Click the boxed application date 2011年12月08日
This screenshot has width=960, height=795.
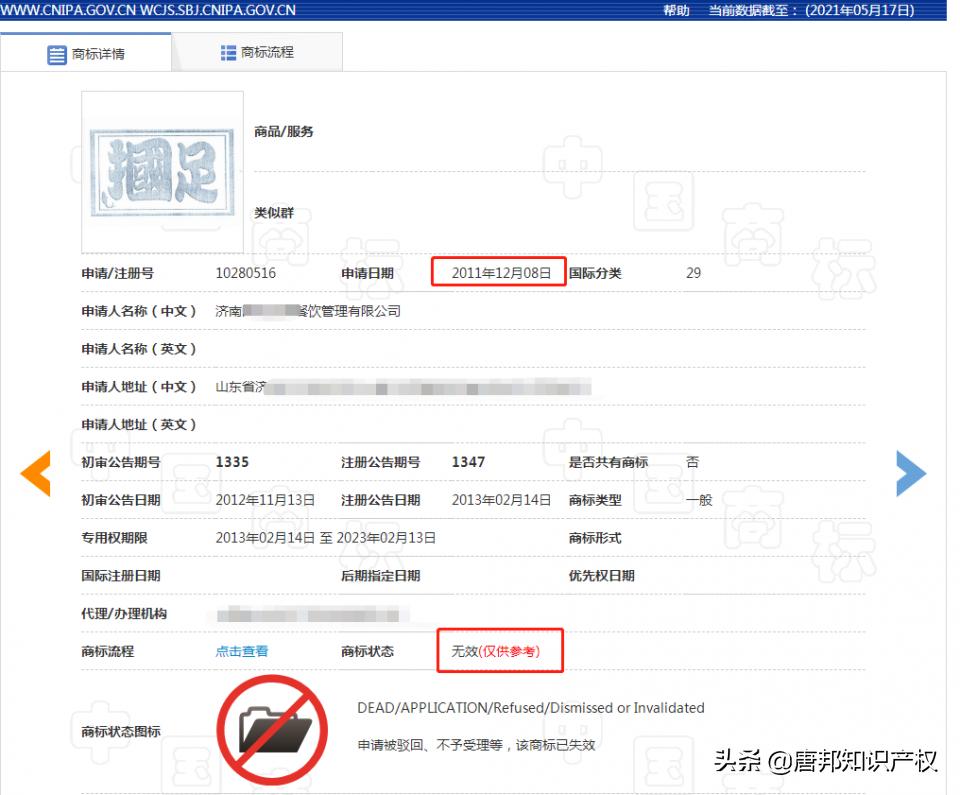pyautogui.click(x=499, y=271)
